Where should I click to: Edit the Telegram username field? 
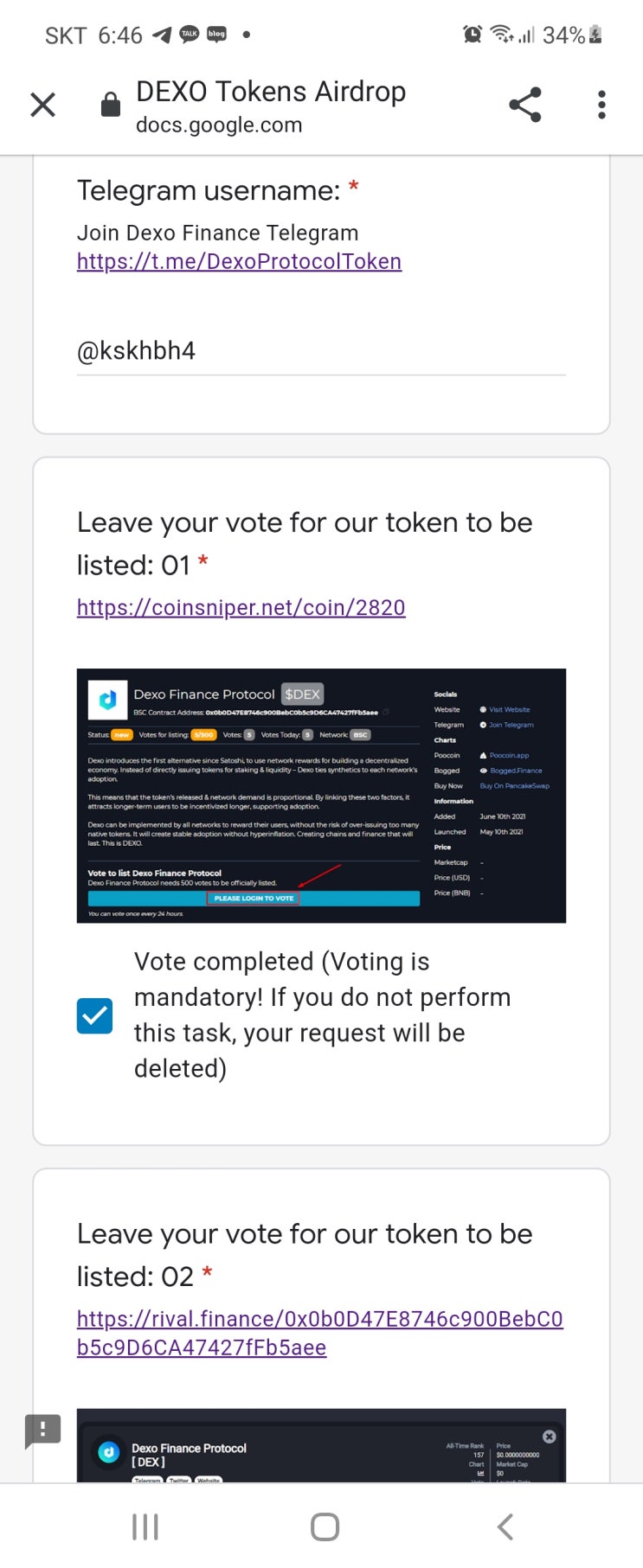(x=321, y=351)
